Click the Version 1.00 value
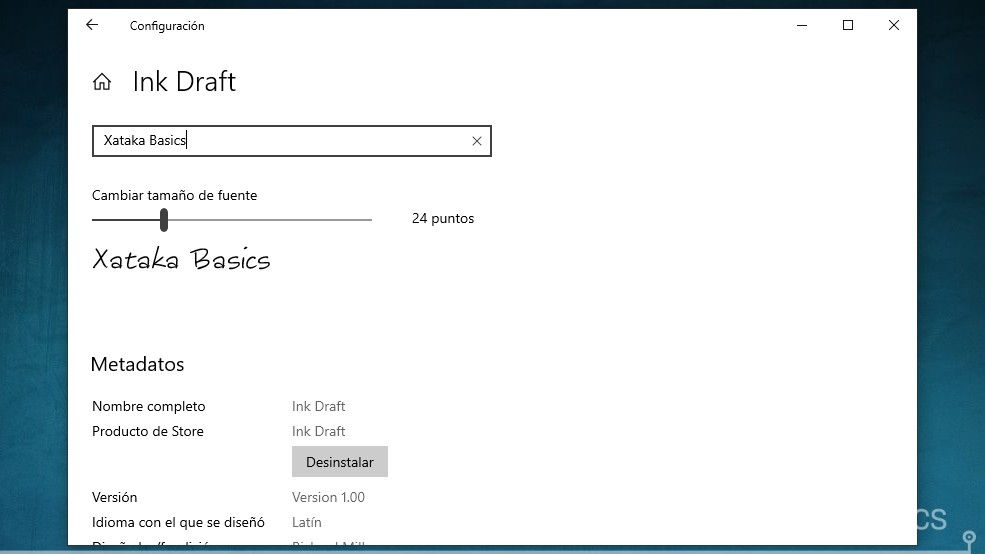 click(x=328, y=497)
